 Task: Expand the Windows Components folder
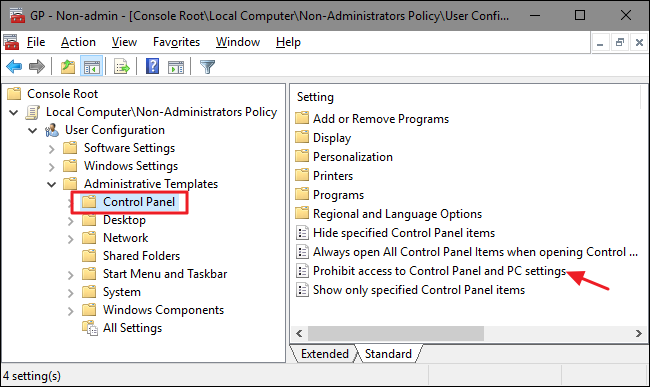[x=70, y=310]
